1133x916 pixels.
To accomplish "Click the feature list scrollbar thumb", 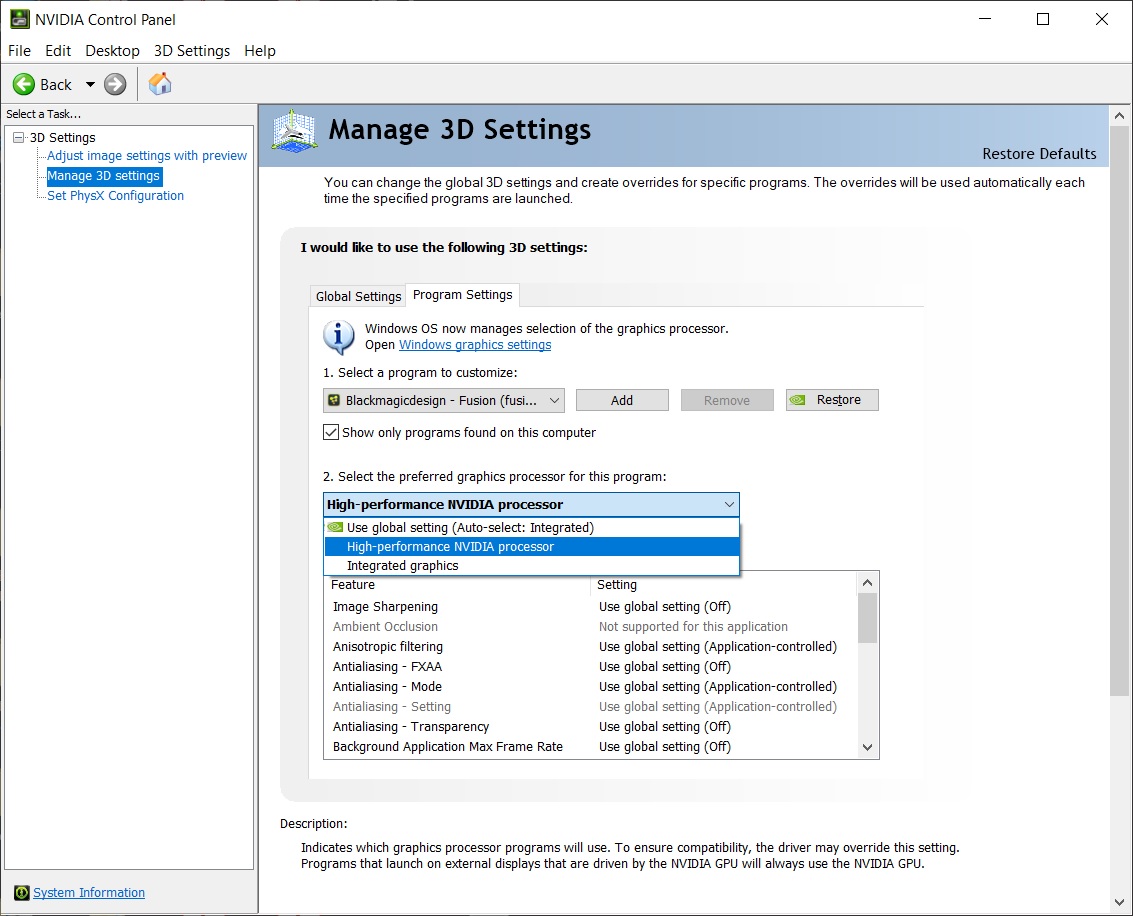I will click(x=867, y=618).
